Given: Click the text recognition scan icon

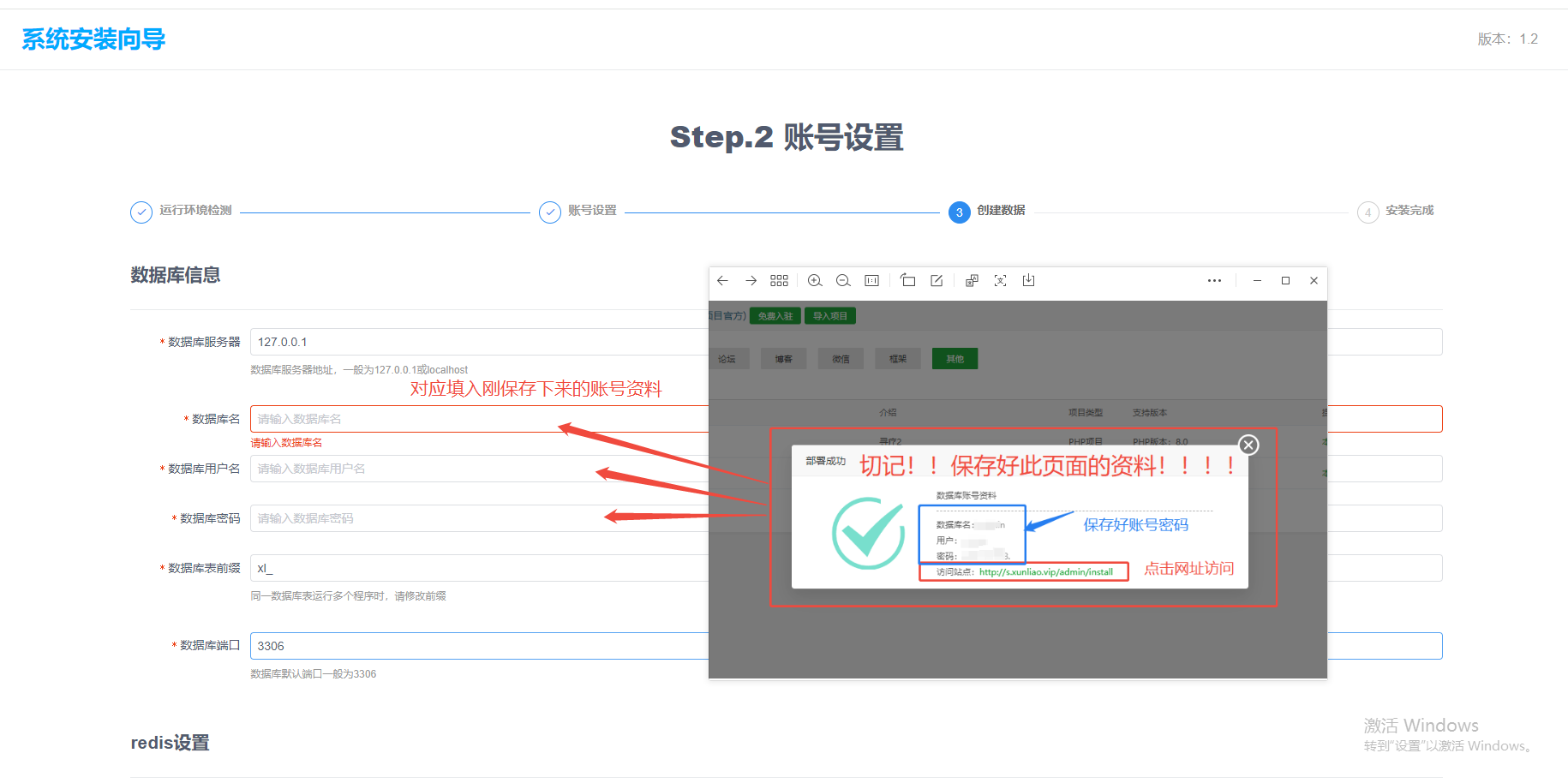Looking at the screenshot, I should [x=1000, y=281].
